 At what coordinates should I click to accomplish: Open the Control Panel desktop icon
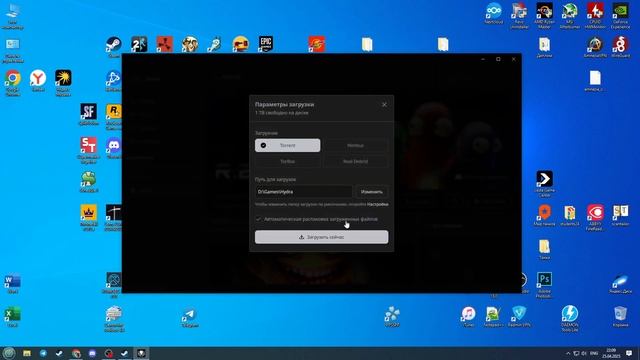(x=13, y=50)
